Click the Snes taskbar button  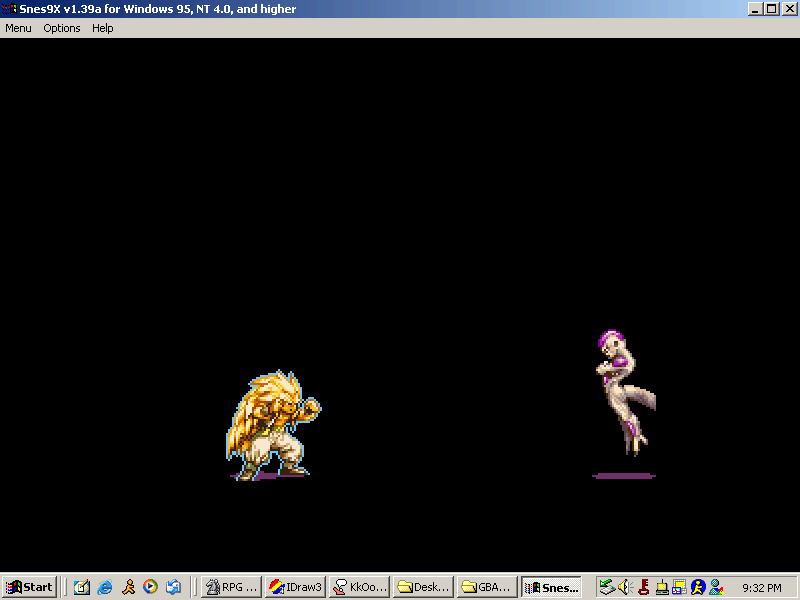pyautogui.click(x=552, y=587)
